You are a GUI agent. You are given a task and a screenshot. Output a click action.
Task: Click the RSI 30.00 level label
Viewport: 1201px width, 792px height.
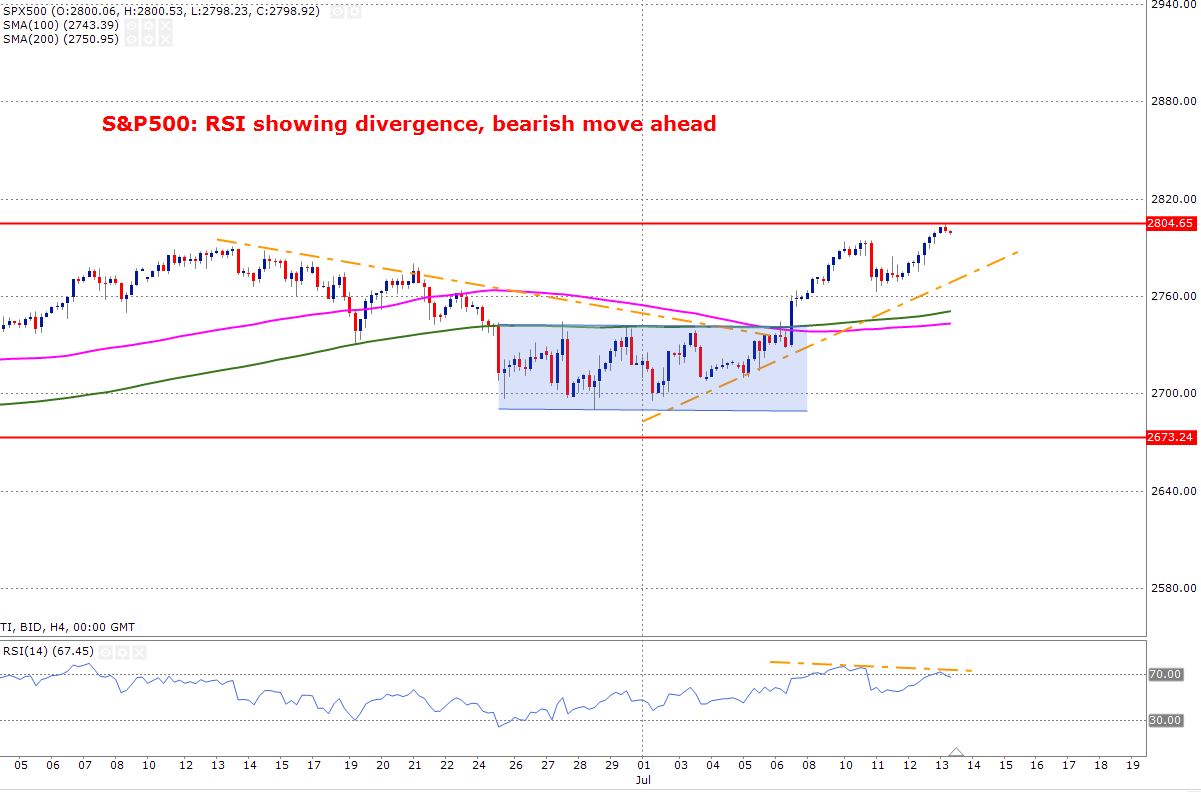(1166, 720)
